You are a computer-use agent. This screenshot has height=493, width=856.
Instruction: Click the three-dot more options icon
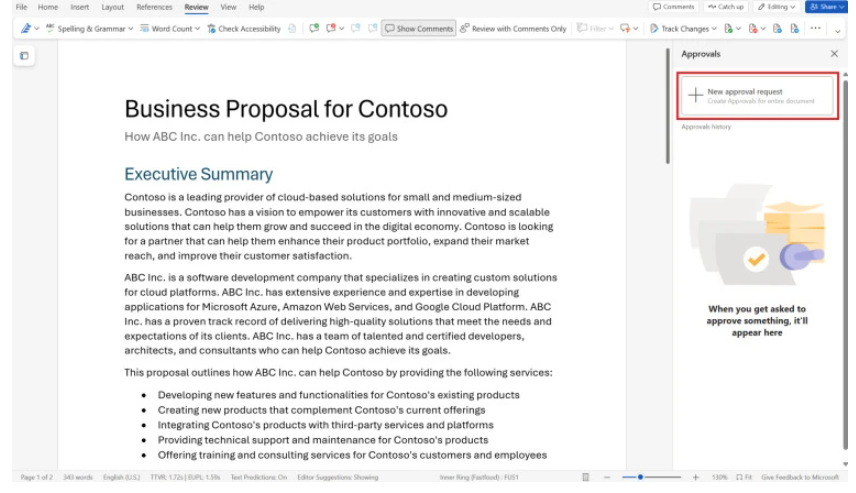point(816,29)
